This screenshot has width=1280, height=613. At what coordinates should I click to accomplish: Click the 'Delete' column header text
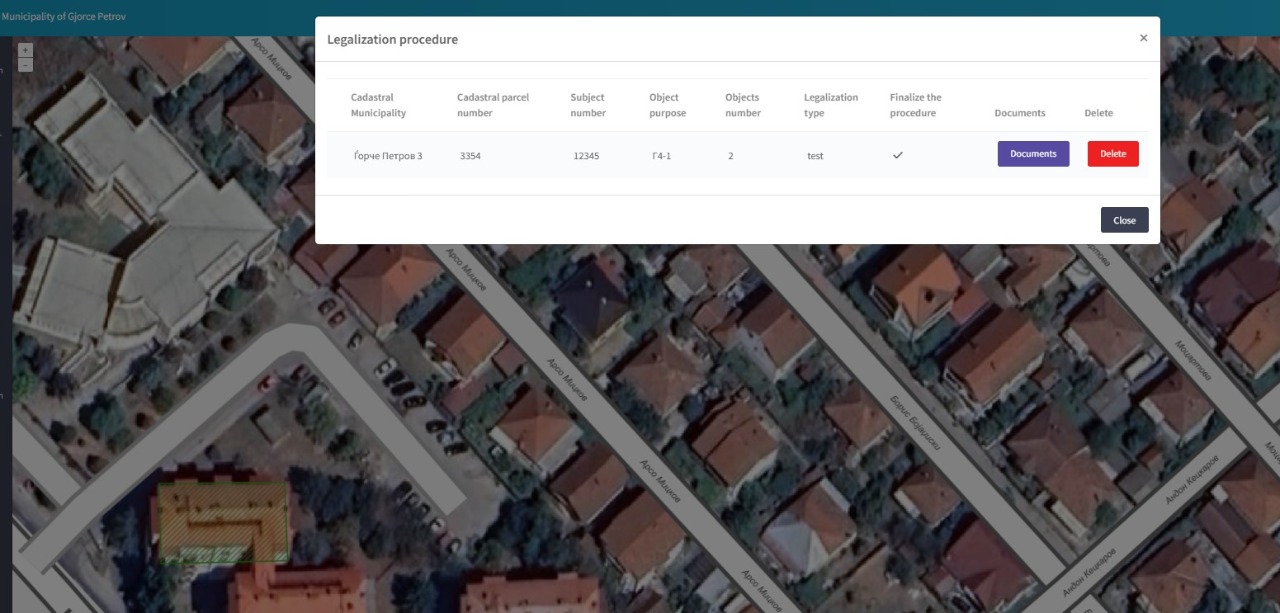coord(1098,113)
